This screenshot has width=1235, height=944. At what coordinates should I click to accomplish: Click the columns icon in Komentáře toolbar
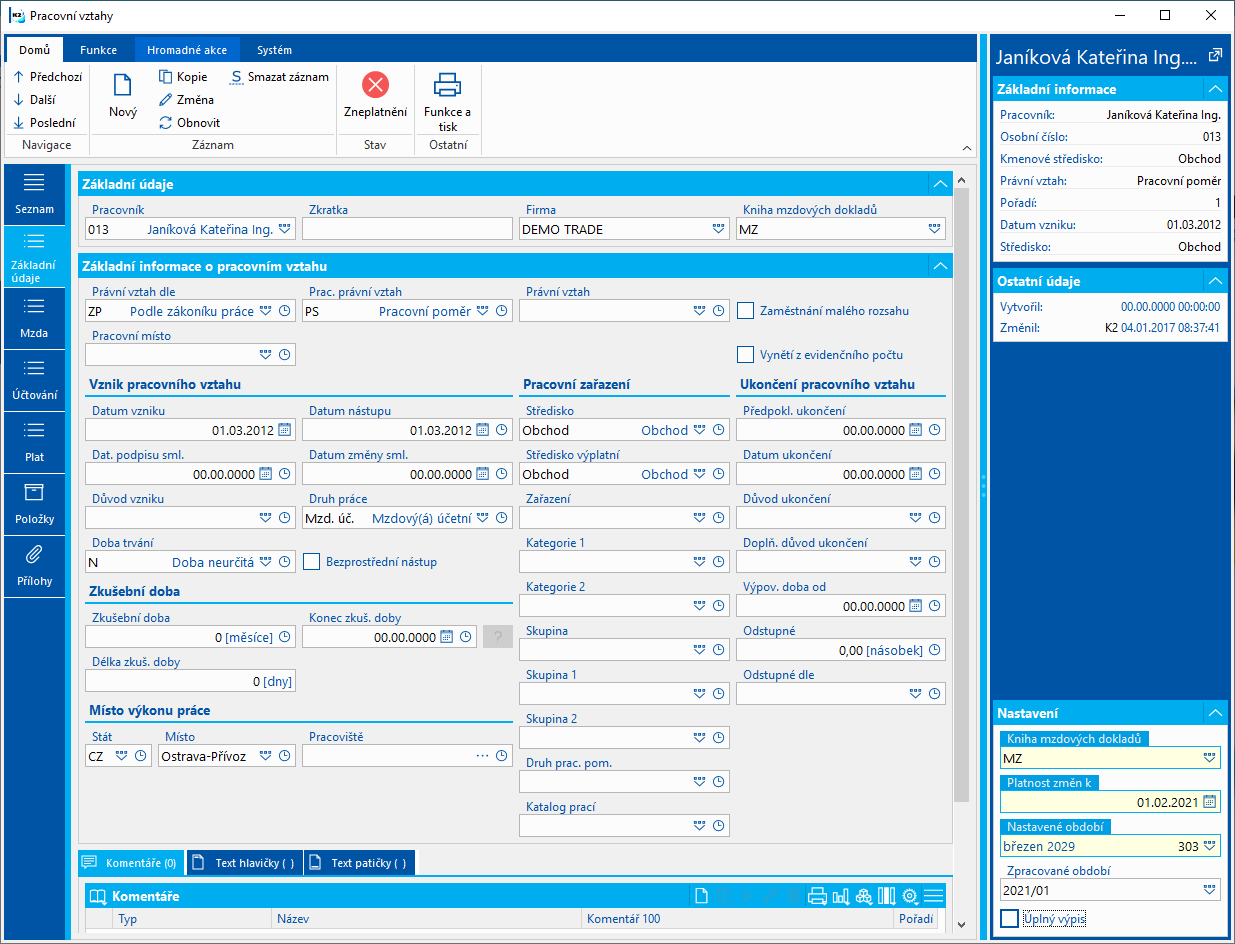(x=886, y=896)
